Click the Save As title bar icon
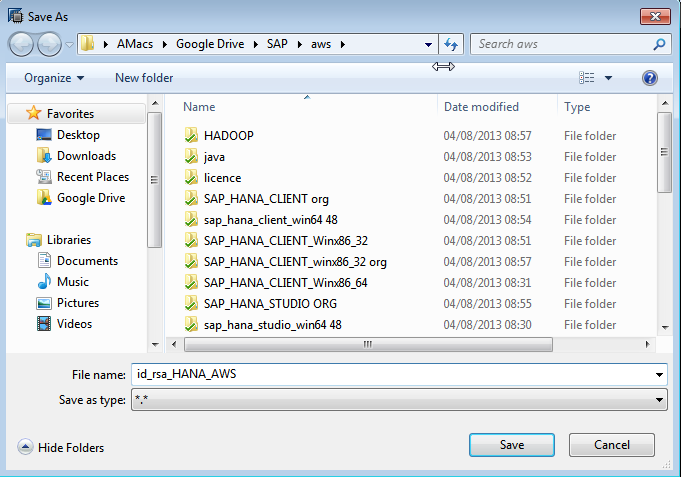The width and height of the screenshot is (681, 477). pyautogui.click(x=16, y=17)
